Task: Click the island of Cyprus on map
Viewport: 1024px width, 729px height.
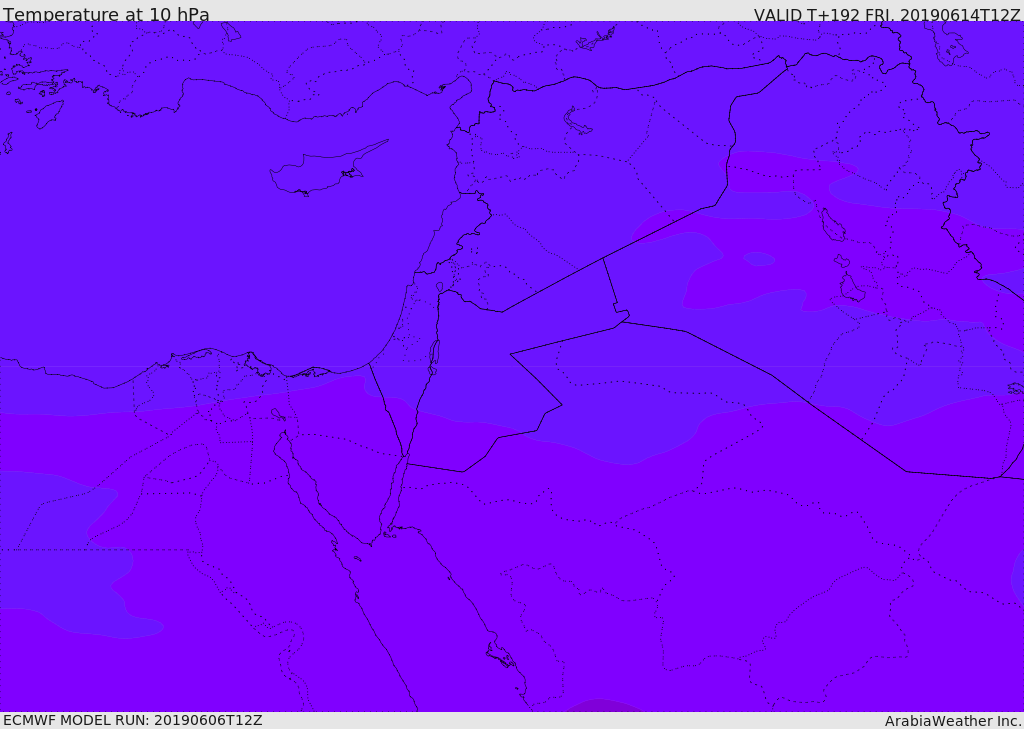Action: click(328, 169)
